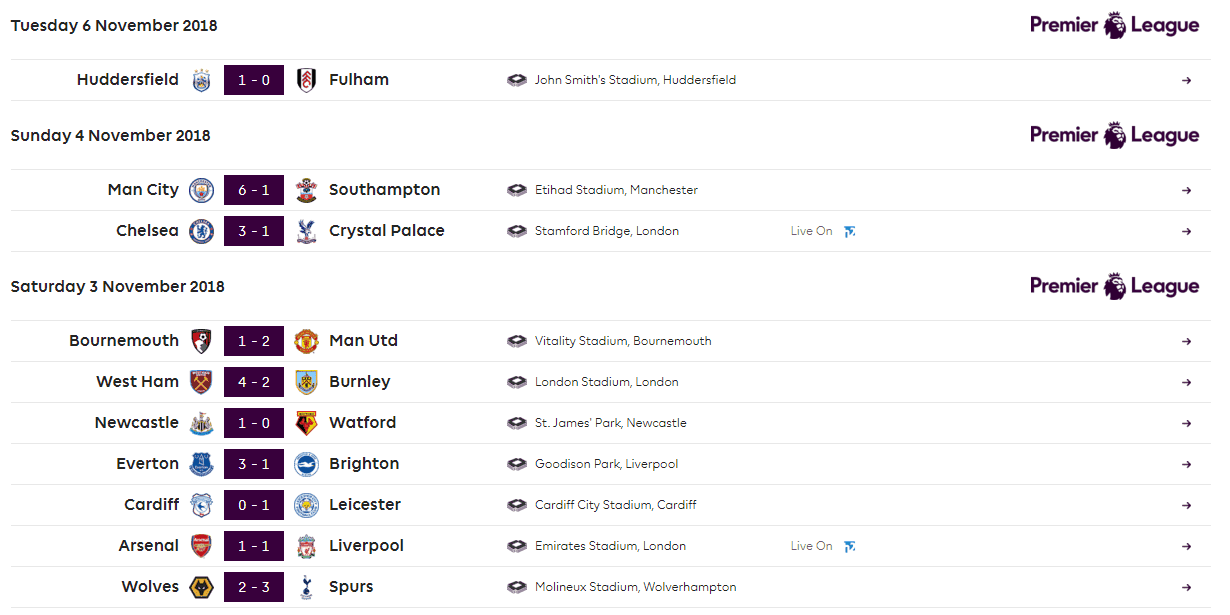Click the Leicester team name
Viewport: 1230px width, 615px height.
pyautogui.click(x=365, y=504)
